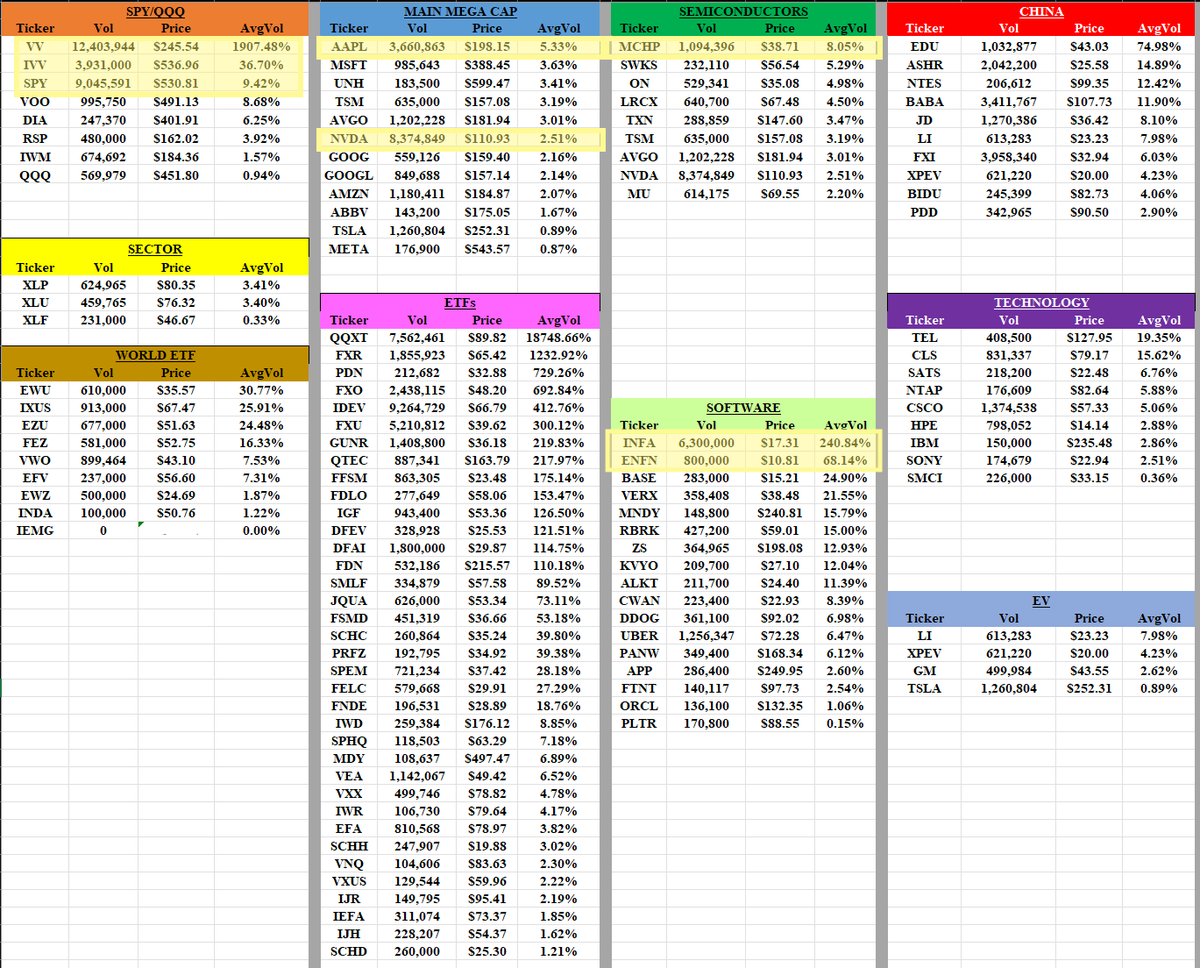Select the GM ticker cell
This screenshot has height=968, width=1200.
coord(924,670)
